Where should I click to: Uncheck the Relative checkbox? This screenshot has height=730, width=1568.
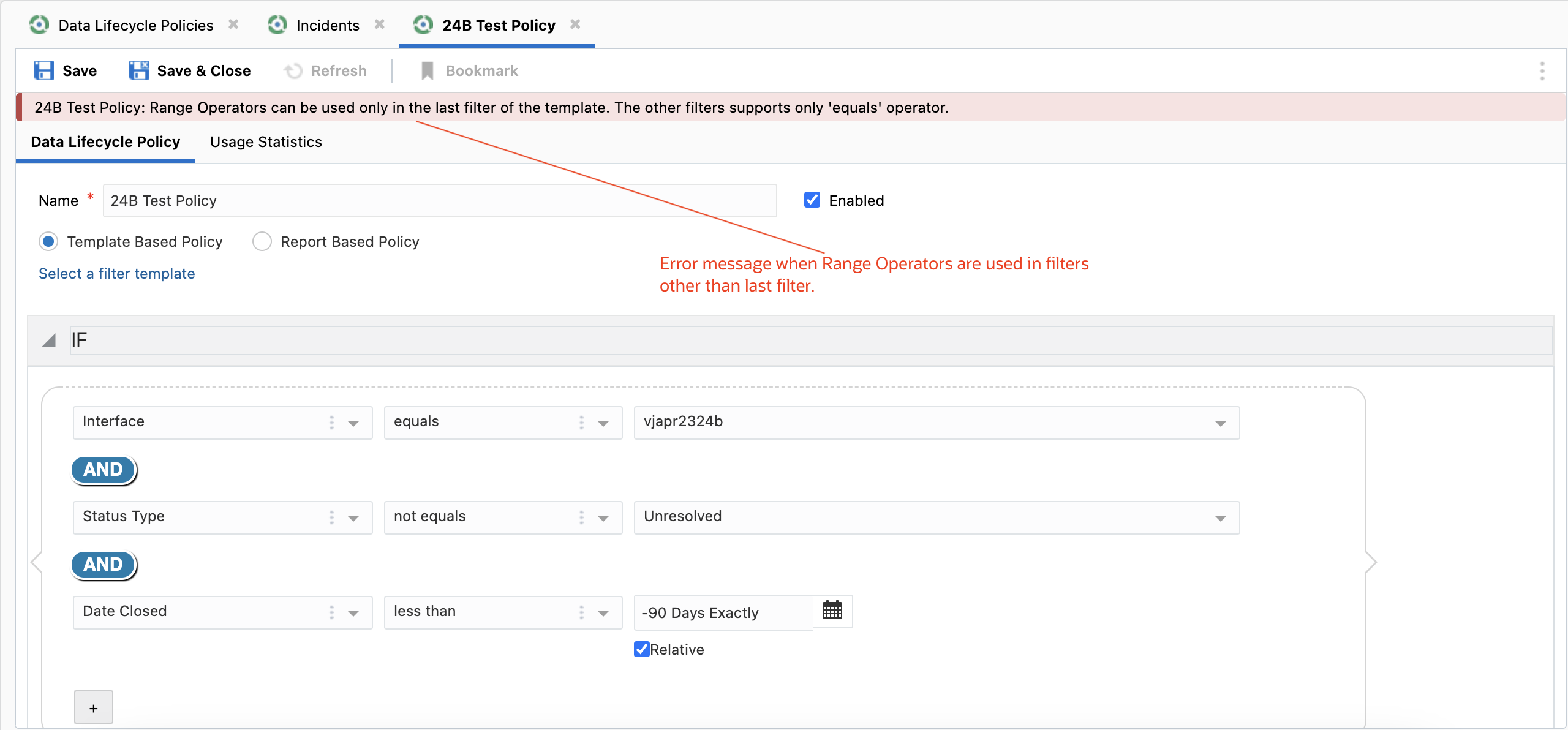pos(641,649)
